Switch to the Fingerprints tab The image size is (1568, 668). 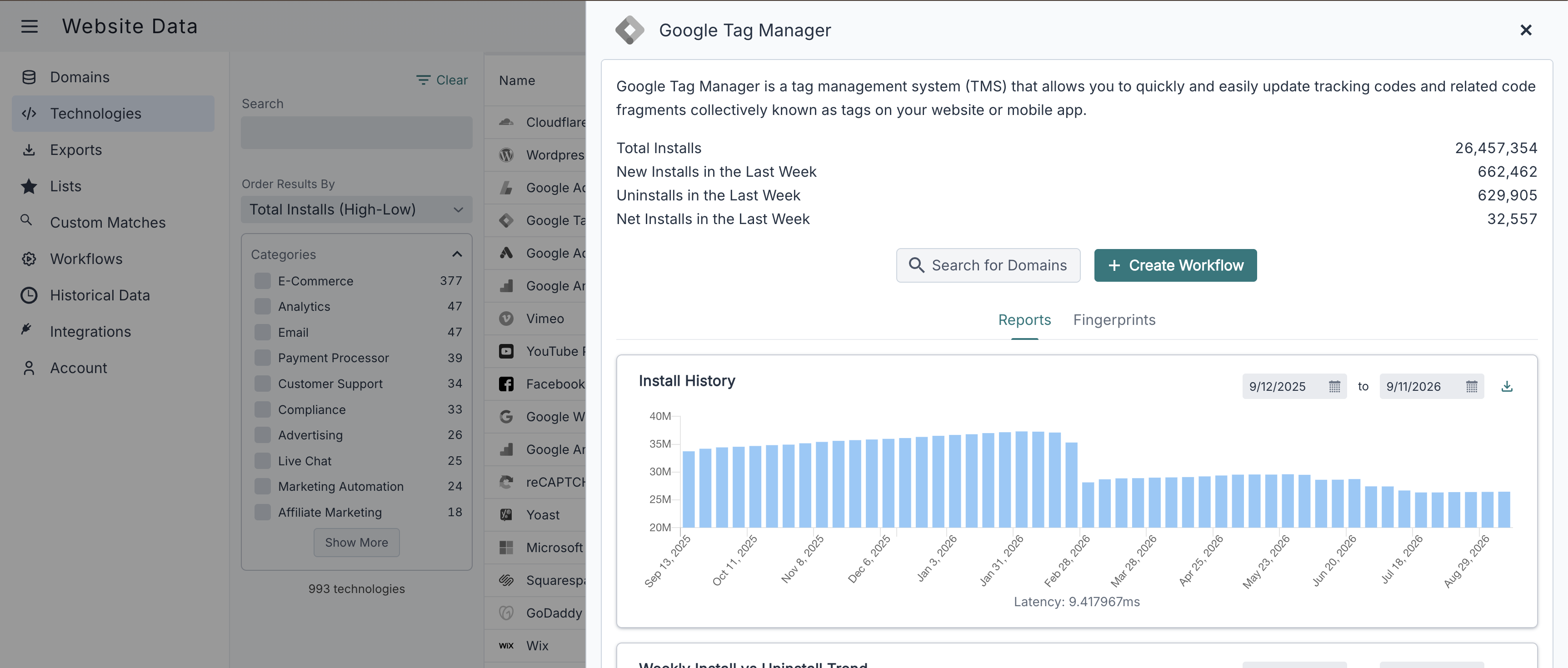pos(1114,320)
